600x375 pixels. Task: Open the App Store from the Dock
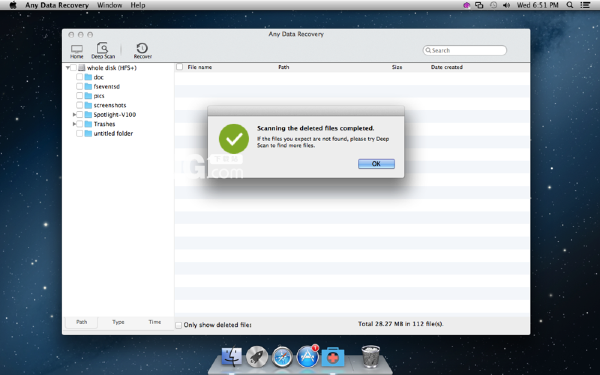(307, 357)
